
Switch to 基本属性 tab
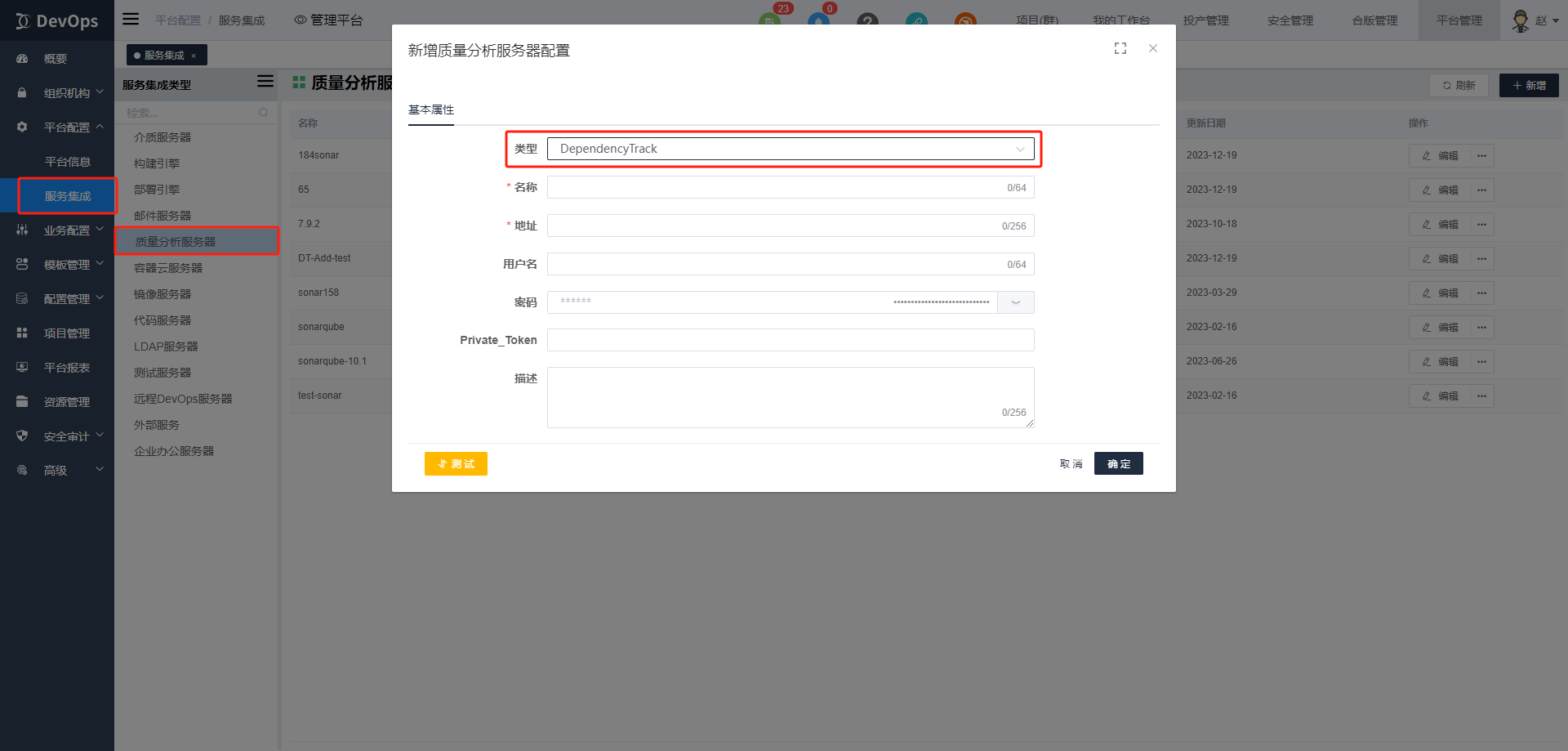pos(431,110)
